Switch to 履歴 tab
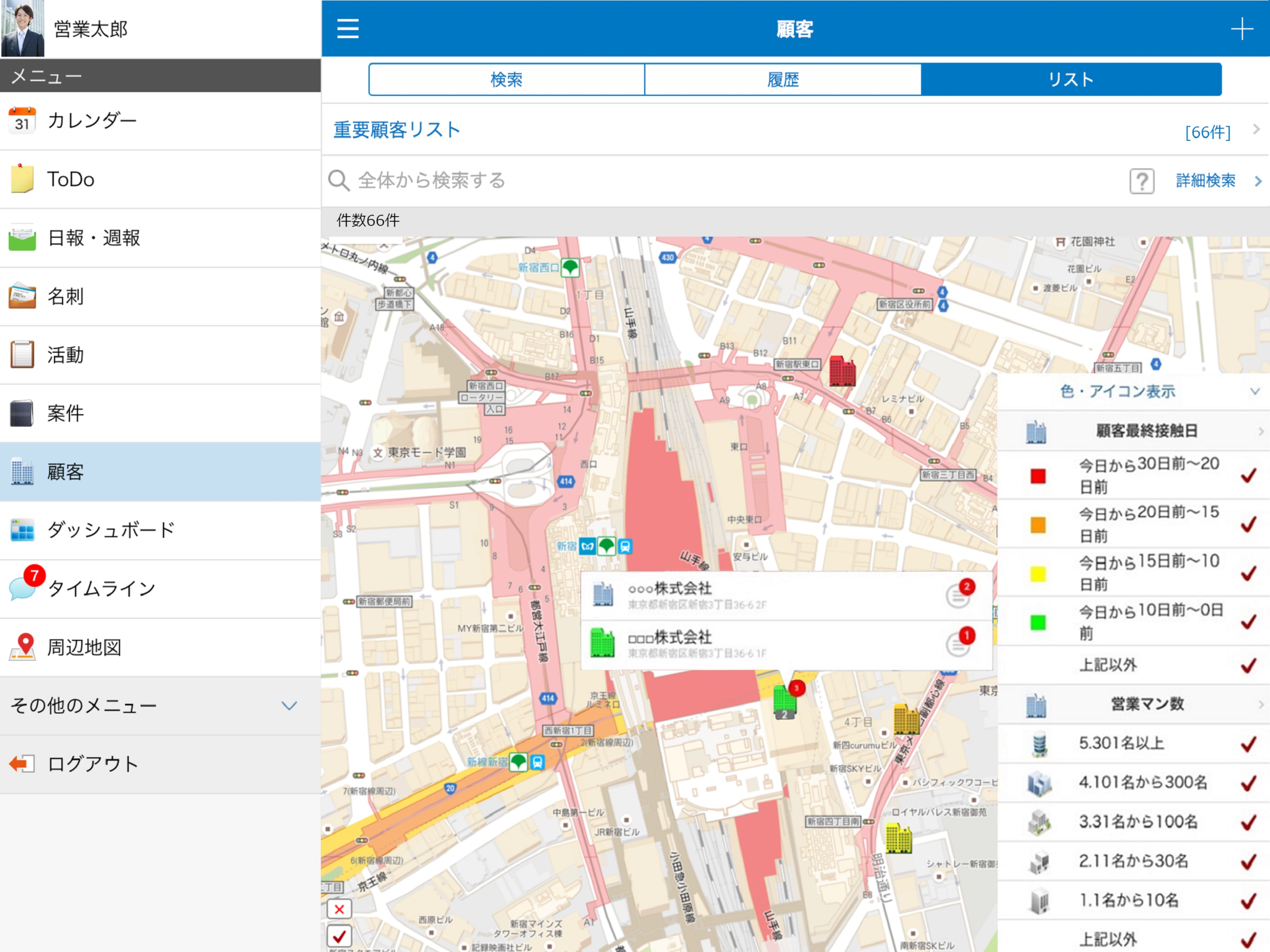Viewport: 1270px width, 952px height. 783,79
